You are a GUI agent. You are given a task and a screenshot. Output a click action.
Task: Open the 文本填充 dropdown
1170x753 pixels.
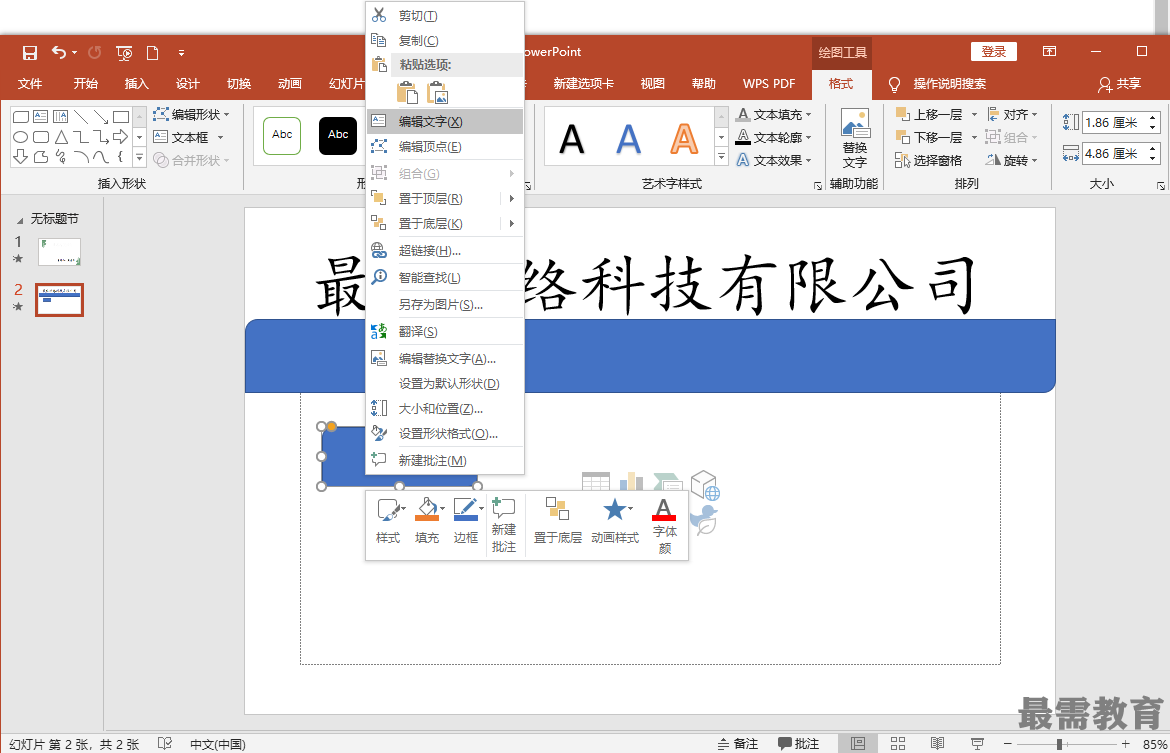pos(774,114)
